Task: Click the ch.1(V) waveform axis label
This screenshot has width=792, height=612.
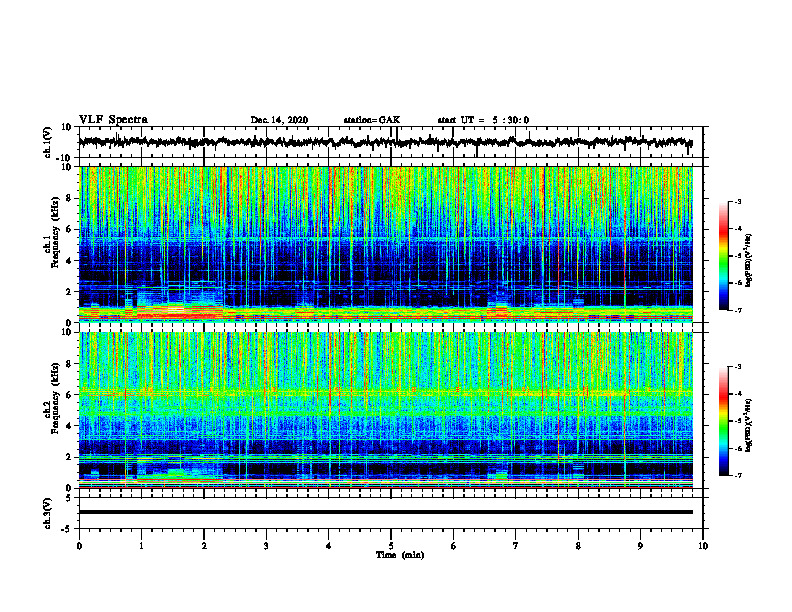Action: 48,142
